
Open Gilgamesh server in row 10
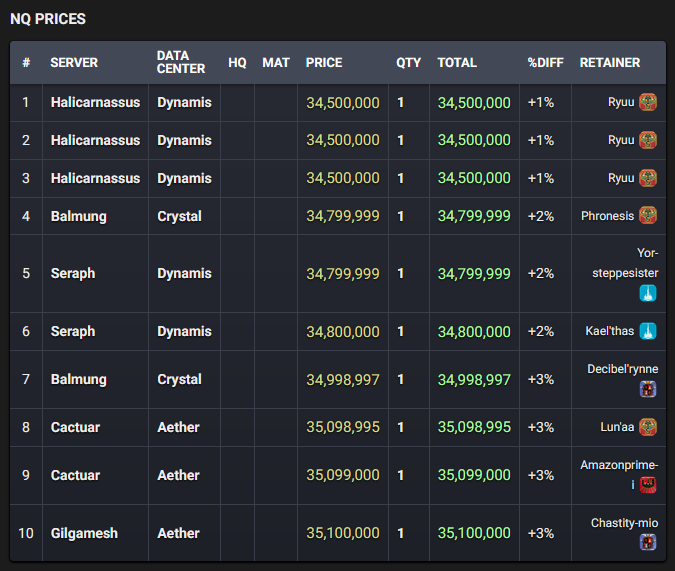[x=84, y=533]
